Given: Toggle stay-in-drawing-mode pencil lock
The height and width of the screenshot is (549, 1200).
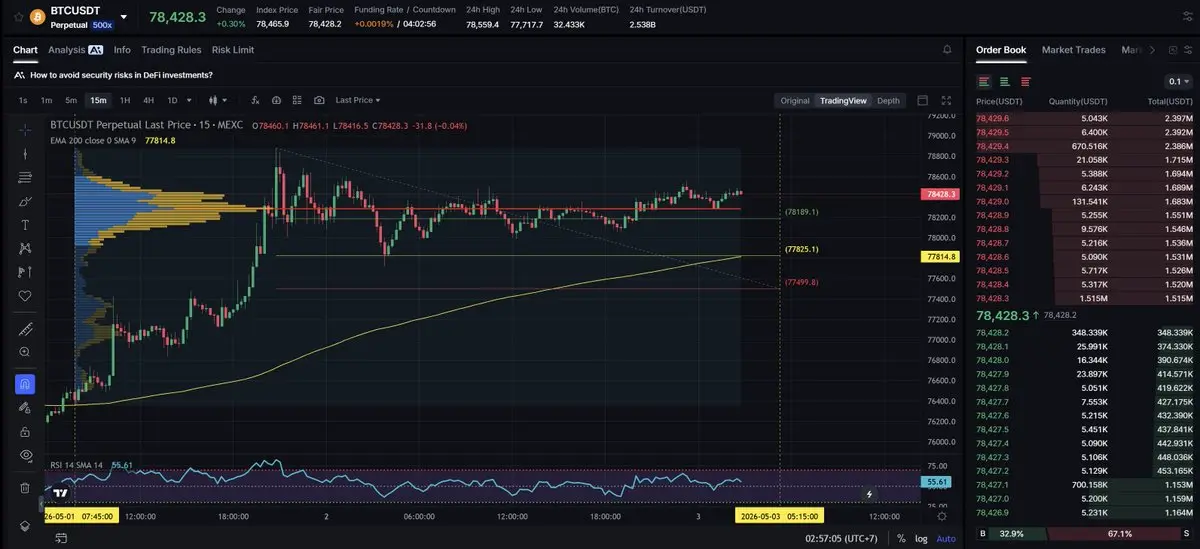Looking at the screenshot, I should (25, 408).
